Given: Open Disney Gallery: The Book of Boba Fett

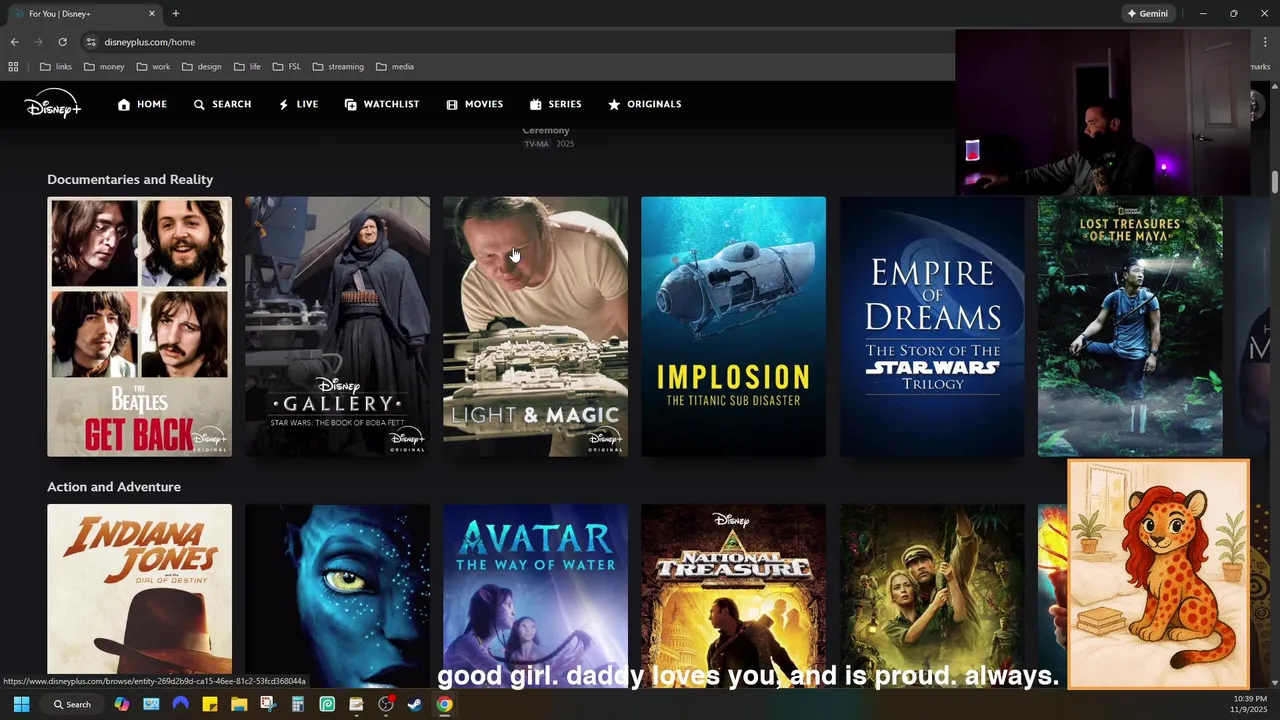Looking at the screenshot, I should 337,326.
